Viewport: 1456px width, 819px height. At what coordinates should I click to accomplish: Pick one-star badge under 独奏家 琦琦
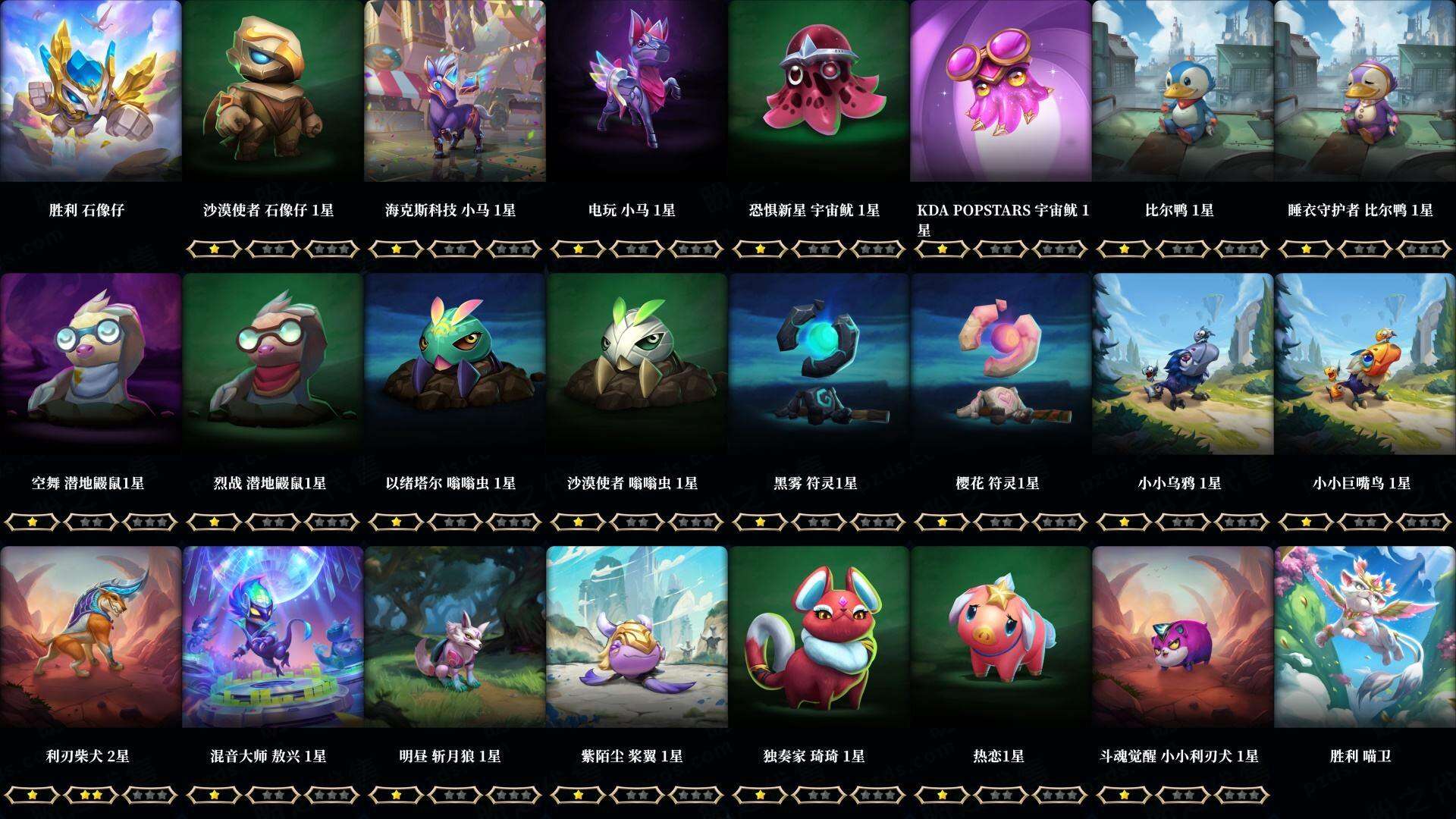(760, 795)
